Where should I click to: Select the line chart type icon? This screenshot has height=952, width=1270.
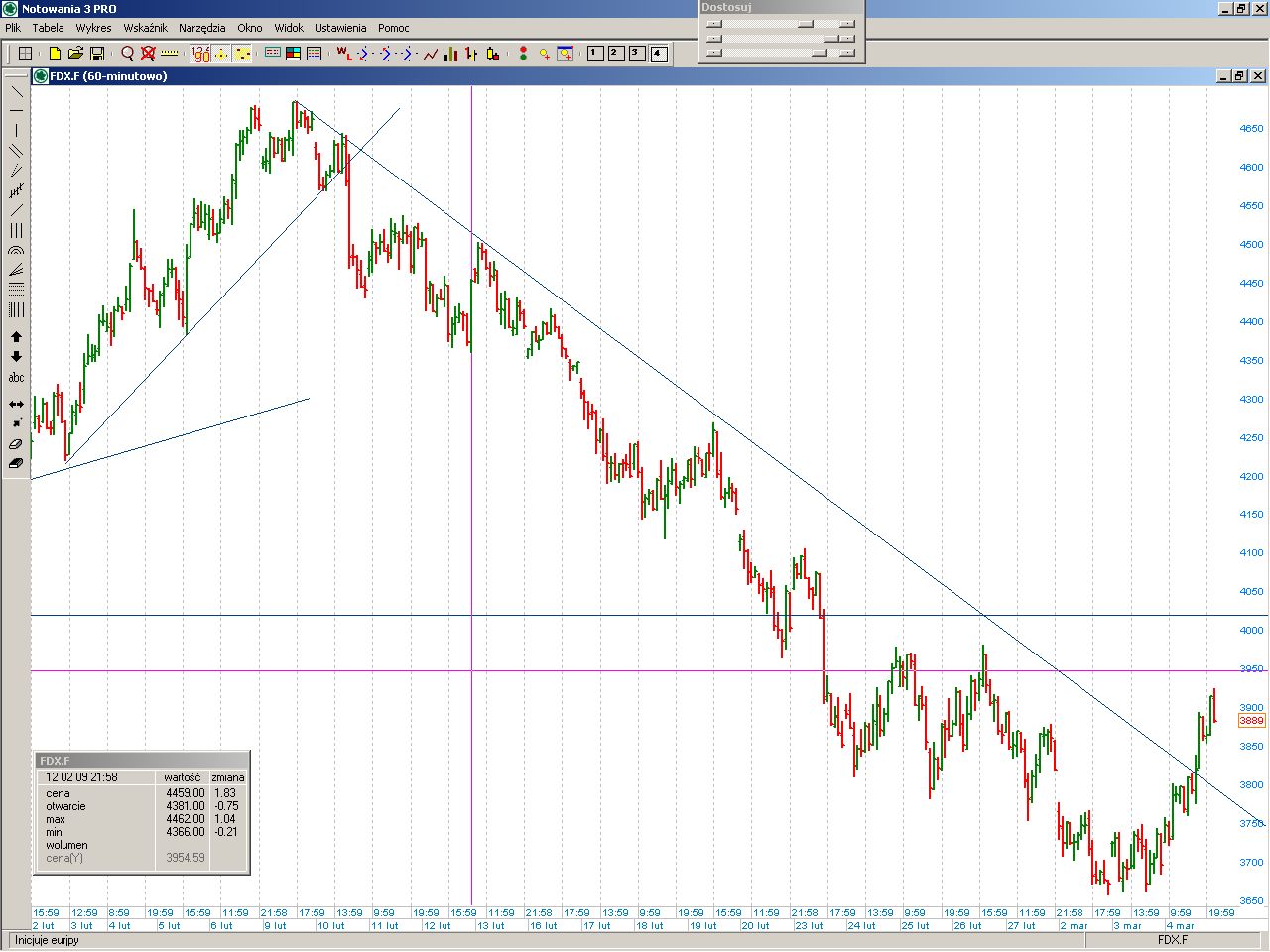pyautogui.click(x=430, y=54)
